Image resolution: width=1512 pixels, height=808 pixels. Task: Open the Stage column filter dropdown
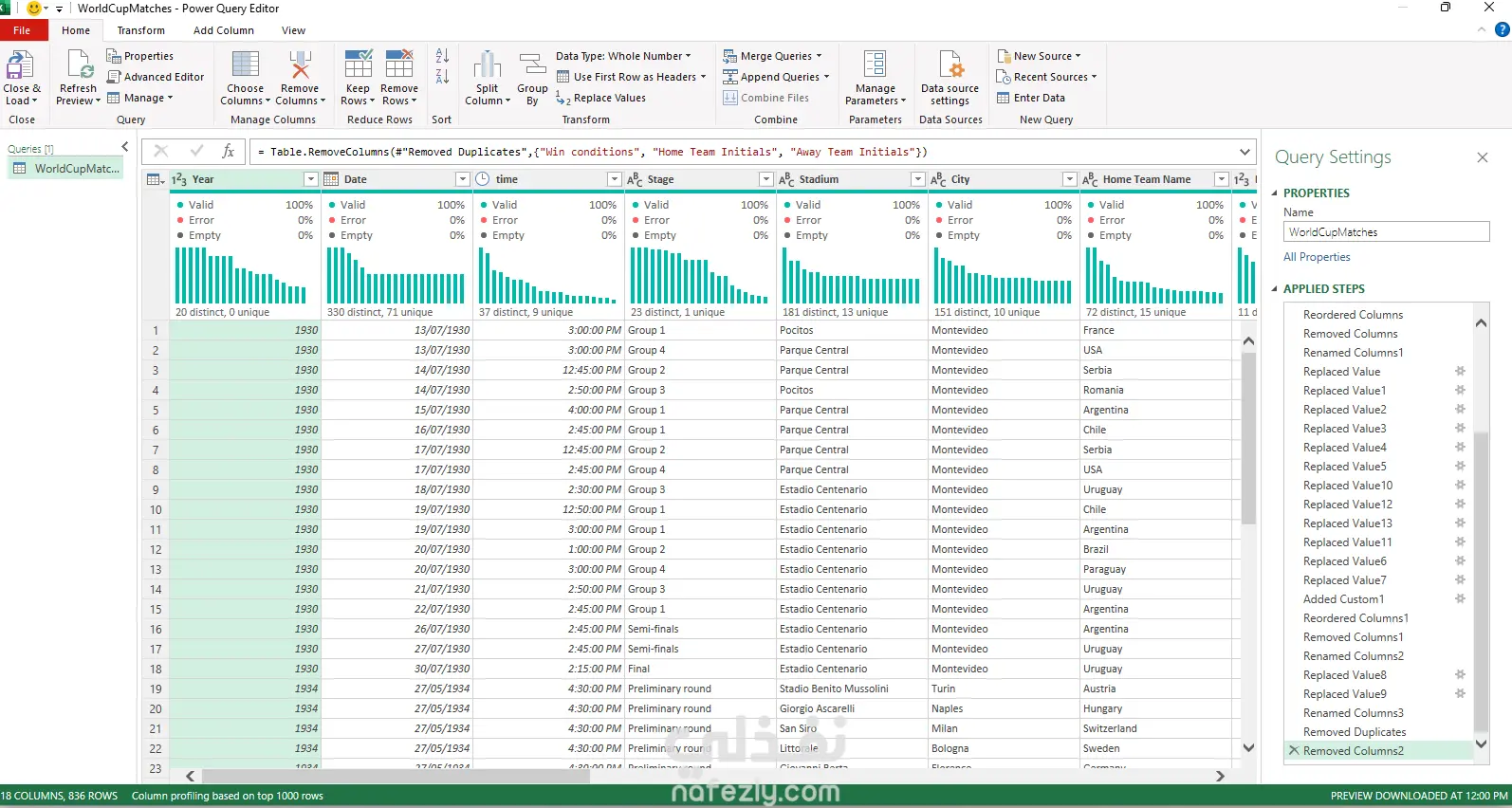tap(765, 179)
